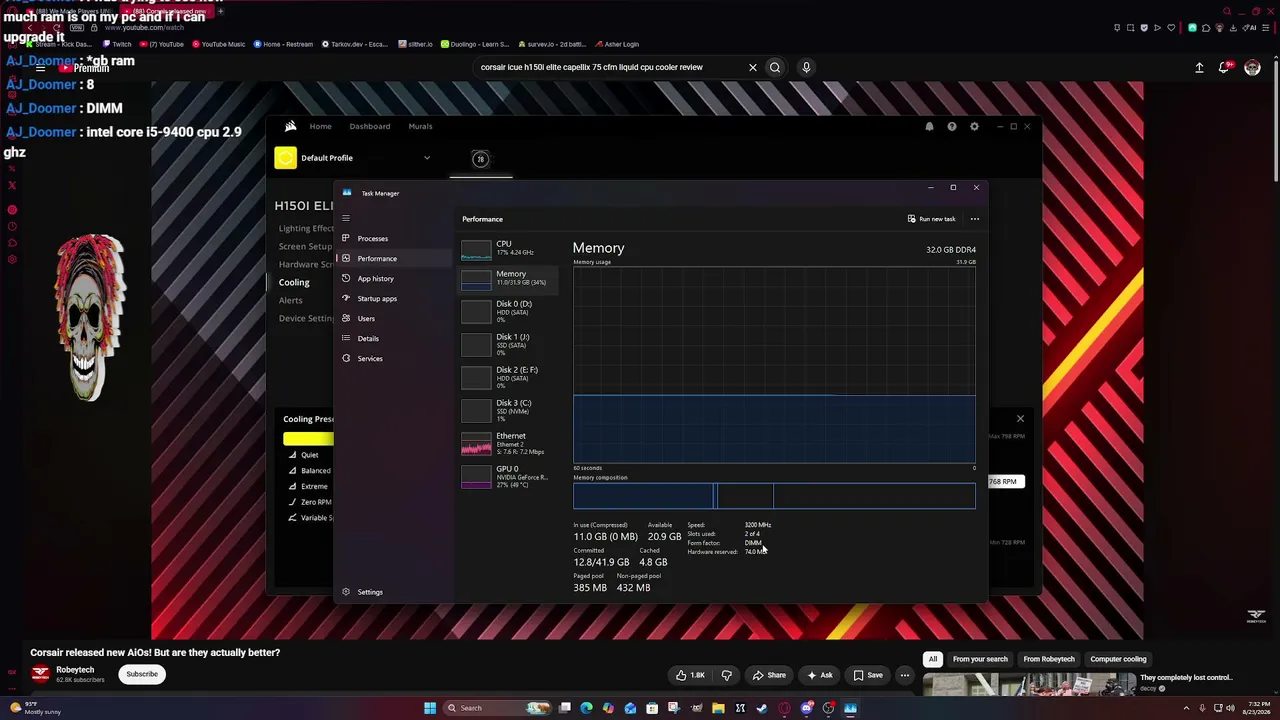Close the iCUE cooling graph panel

[x=1020, y=418]
